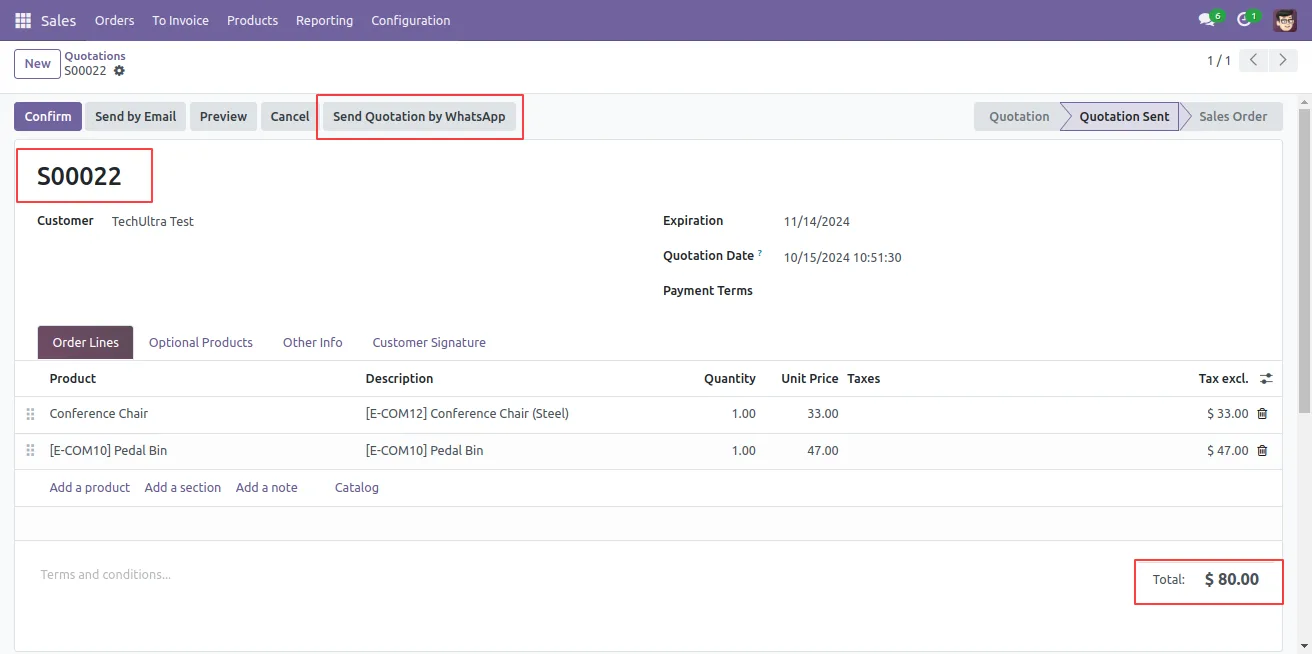This screenshot has width=1312, height=654.
Task: Click the Conference Chair product cell
Action: click(x=99, y=414)
